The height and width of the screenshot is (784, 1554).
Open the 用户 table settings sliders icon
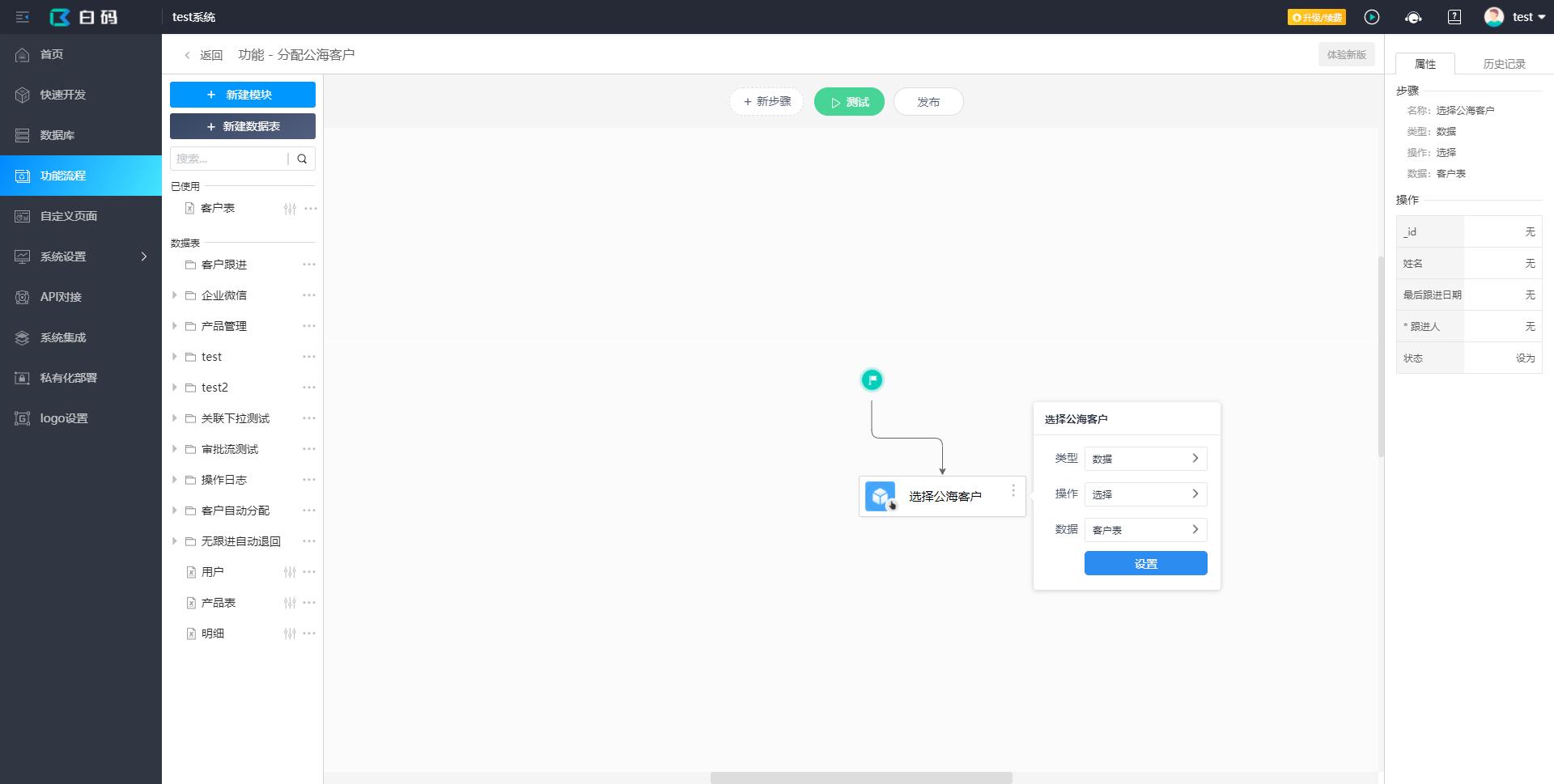click(290, 572)
